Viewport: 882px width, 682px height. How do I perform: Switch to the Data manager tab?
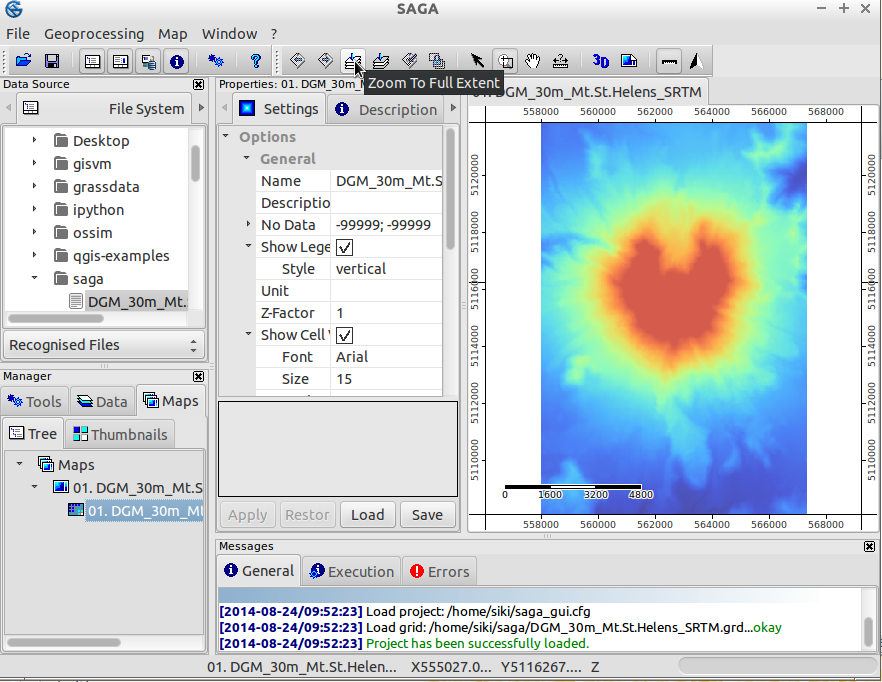coord(102,401)
